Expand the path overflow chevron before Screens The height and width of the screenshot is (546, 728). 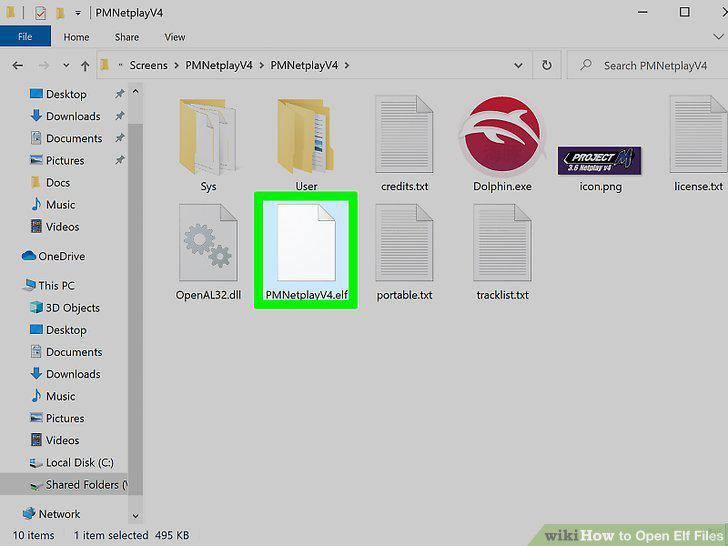pyautogui.click(x=120, y=65)
